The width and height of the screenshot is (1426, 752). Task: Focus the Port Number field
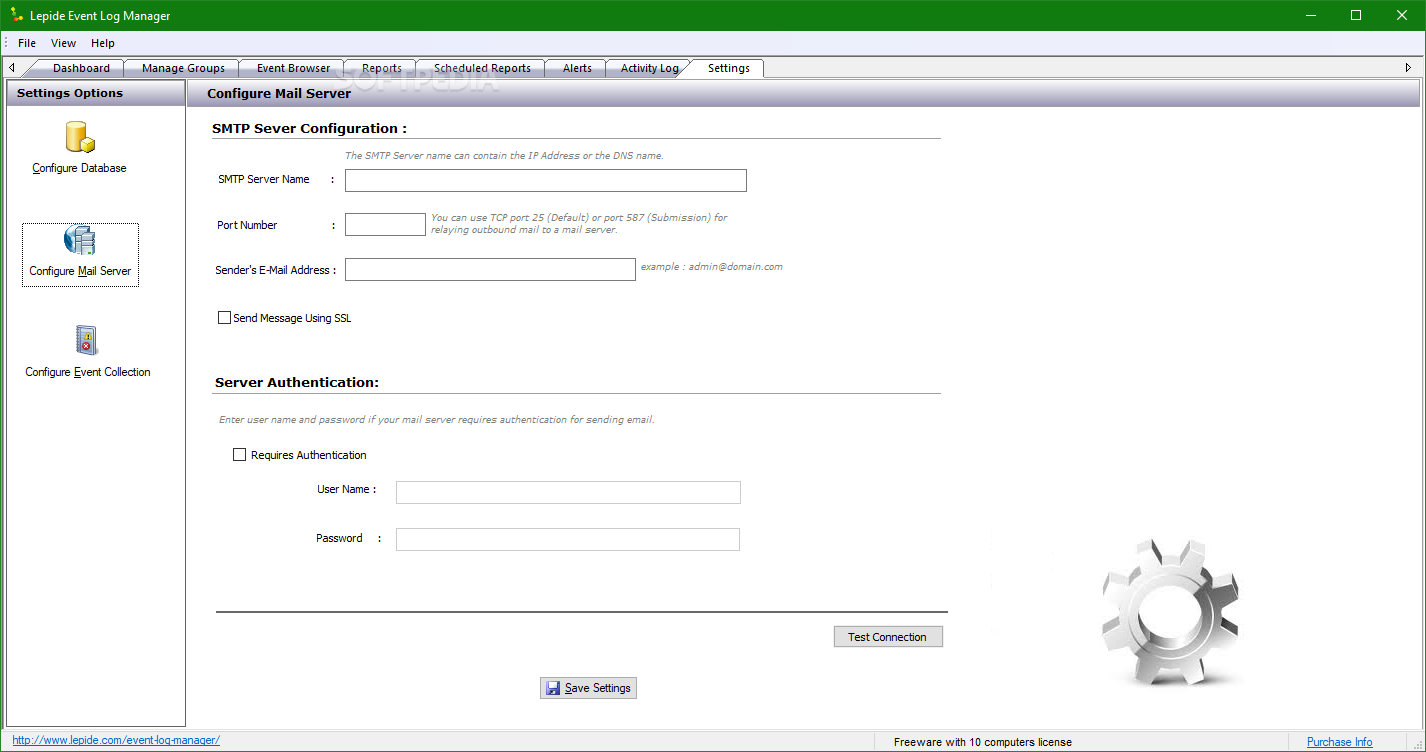point(385,225)
